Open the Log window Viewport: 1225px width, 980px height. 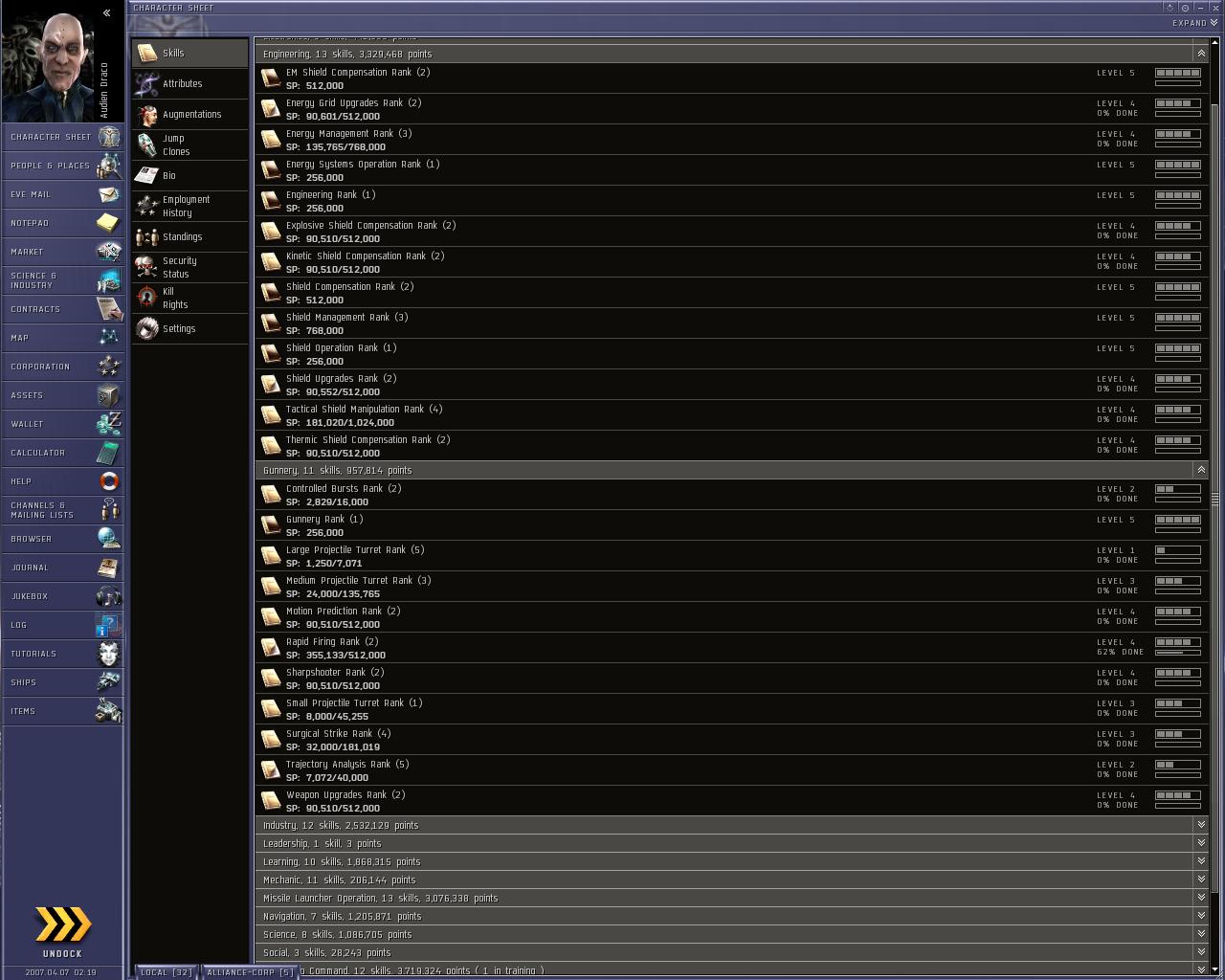click(x=62, y=625)
